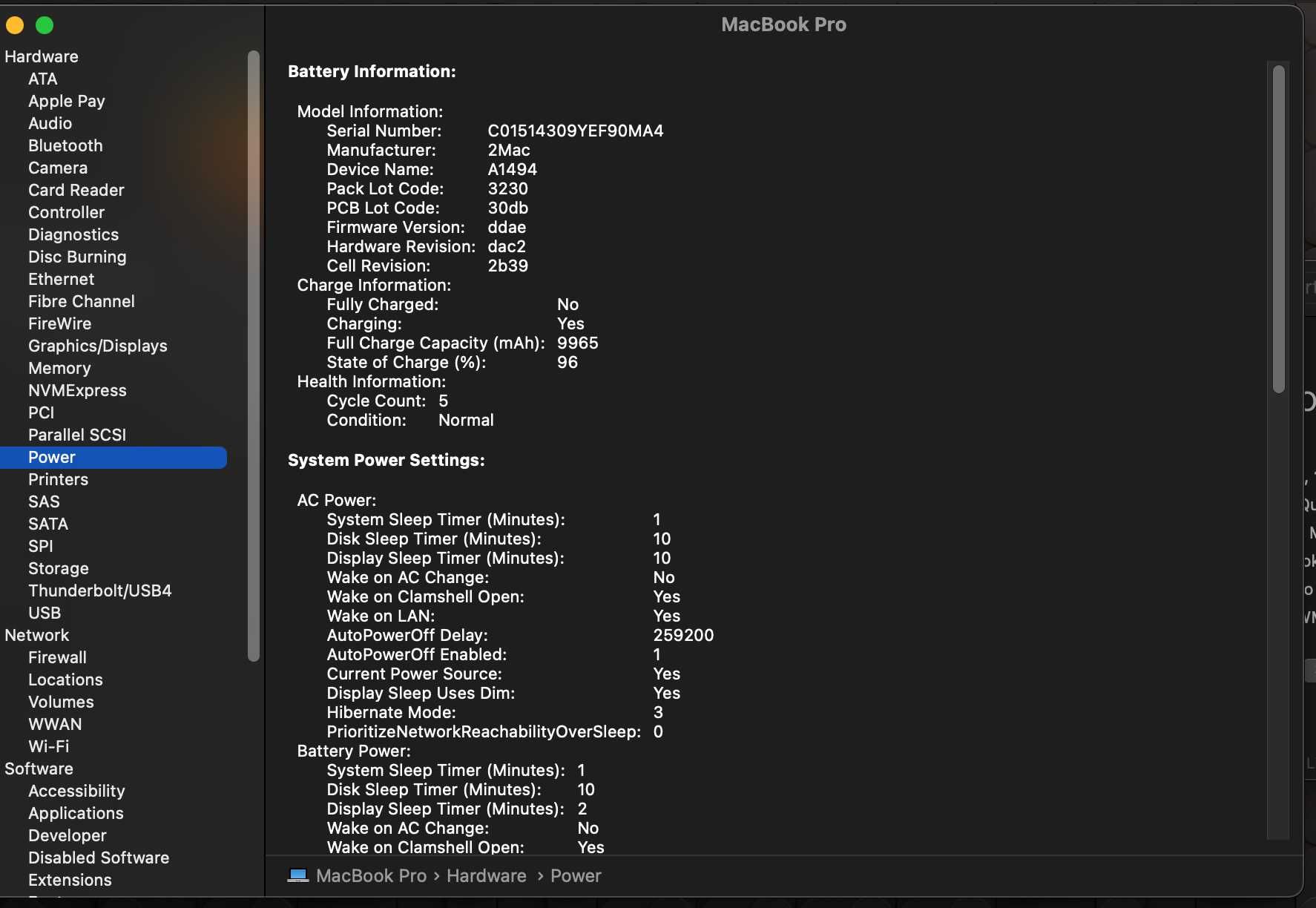
Task: Click Power in the path bar
Action: click(576, 876)
